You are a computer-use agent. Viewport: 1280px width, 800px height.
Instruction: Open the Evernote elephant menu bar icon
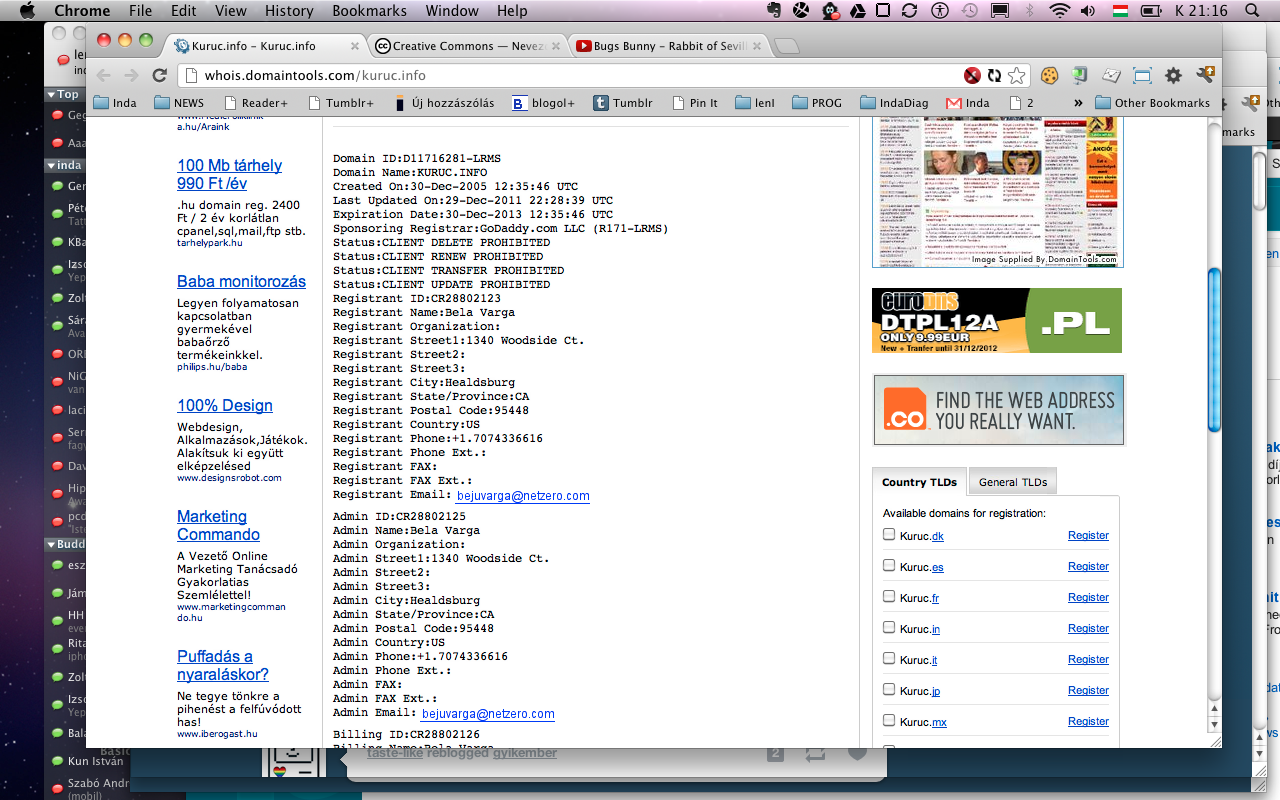775,11
